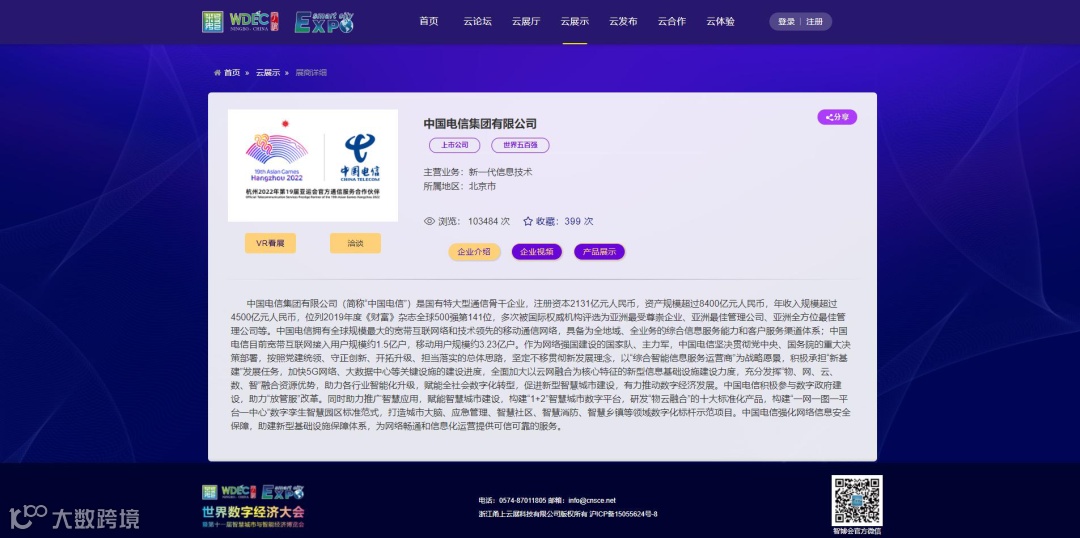The height and width of the screenshot is (538, 1080).
Task: Click home icon in the breadcrumb
Action: (218, 72)
